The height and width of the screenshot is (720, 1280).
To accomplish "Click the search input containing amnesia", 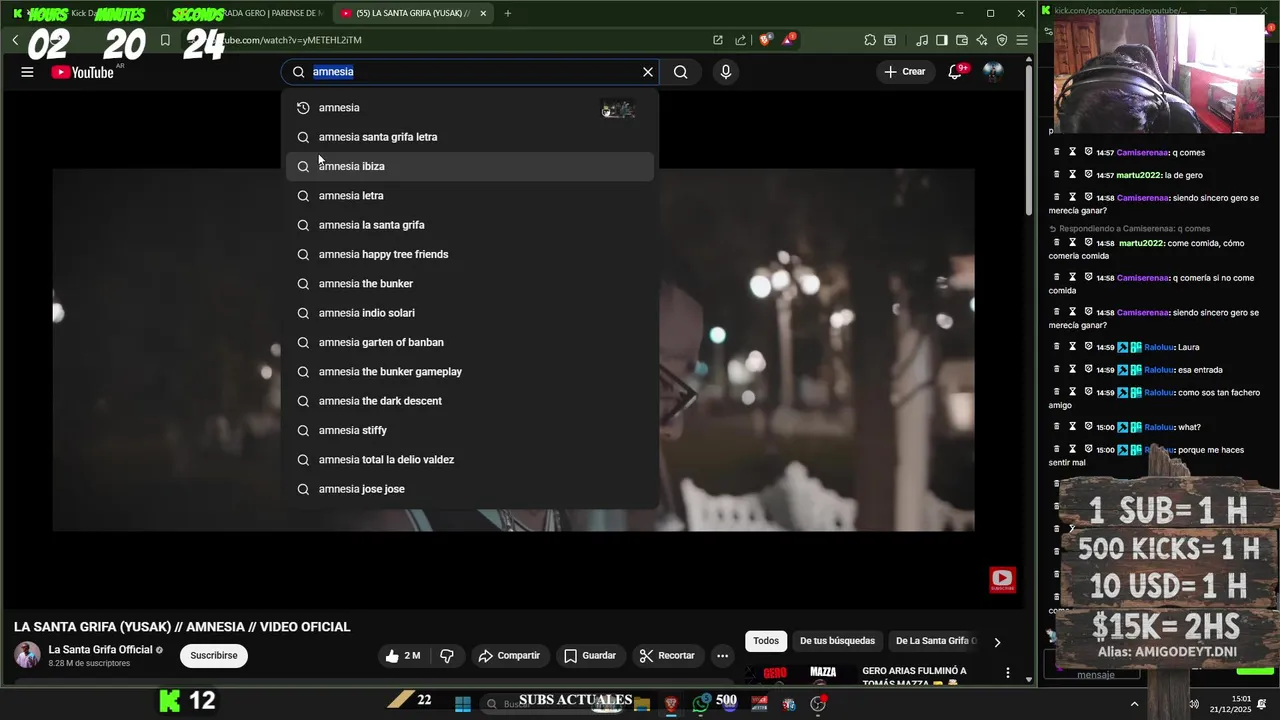I will point(470,72).
